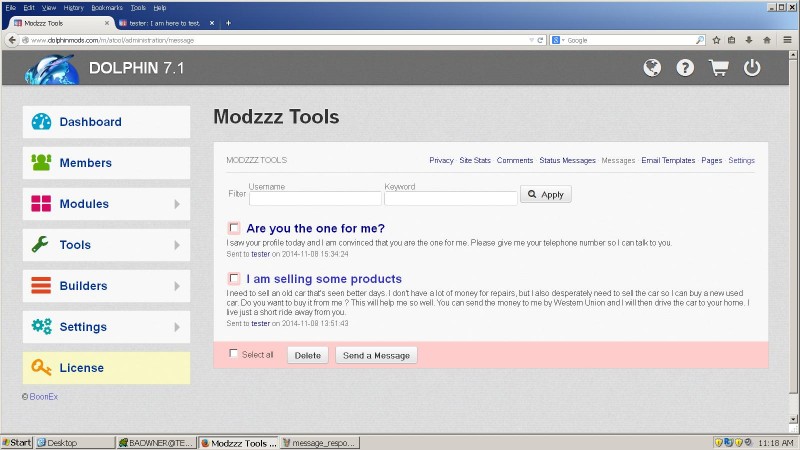This screenshot has width=800, height=450.
Task: Open the URL history dropdown arrow
Action: point(531,40)
